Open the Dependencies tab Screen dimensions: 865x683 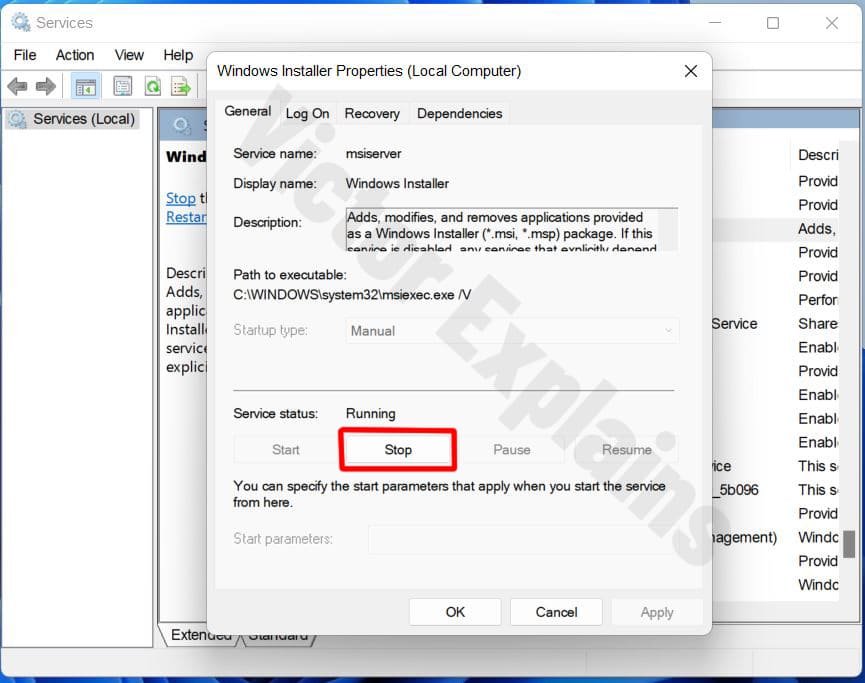[x=460, y=114]
